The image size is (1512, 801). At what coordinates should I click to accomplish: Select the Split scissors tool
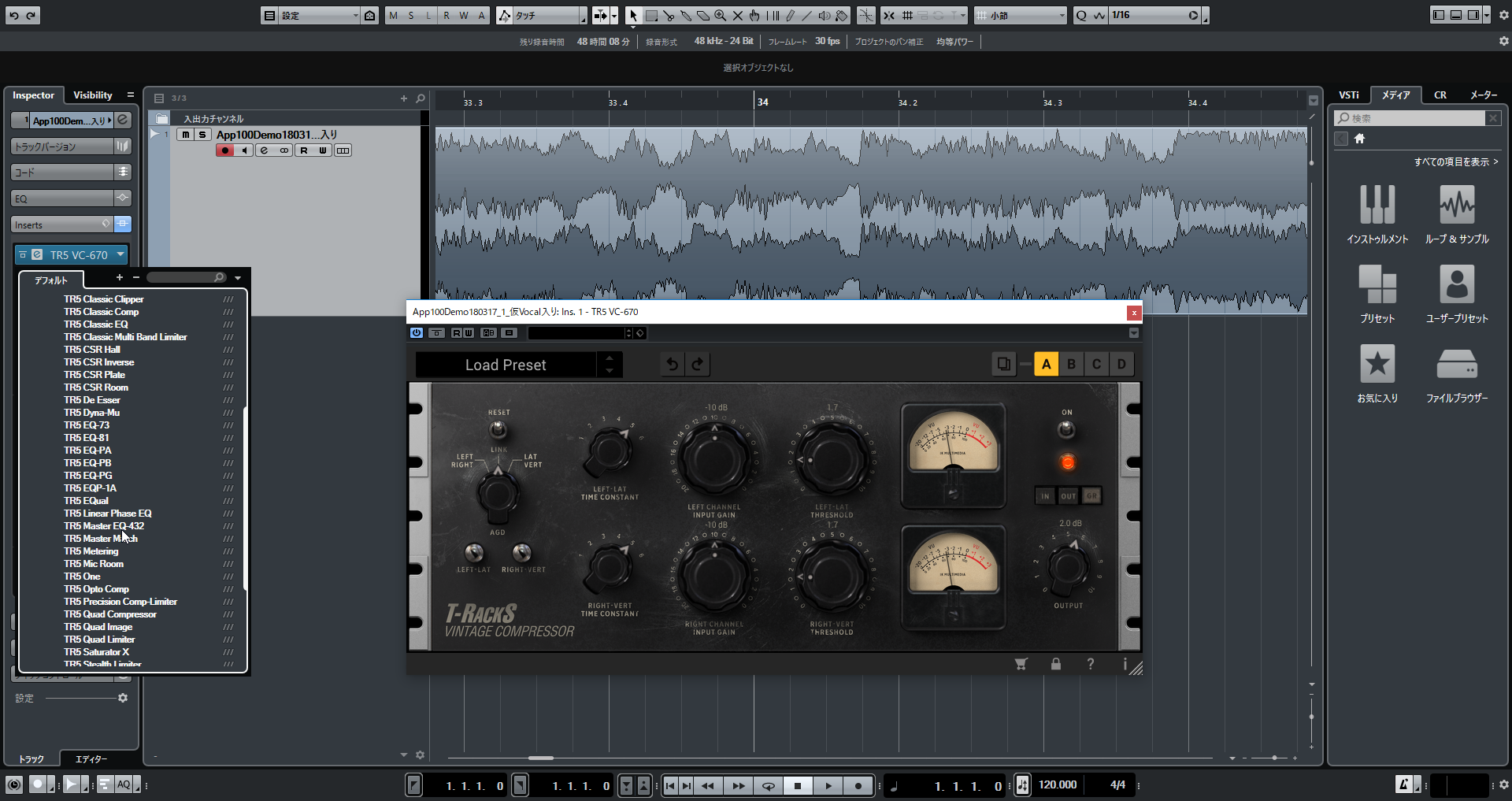[x=669, y=15]
